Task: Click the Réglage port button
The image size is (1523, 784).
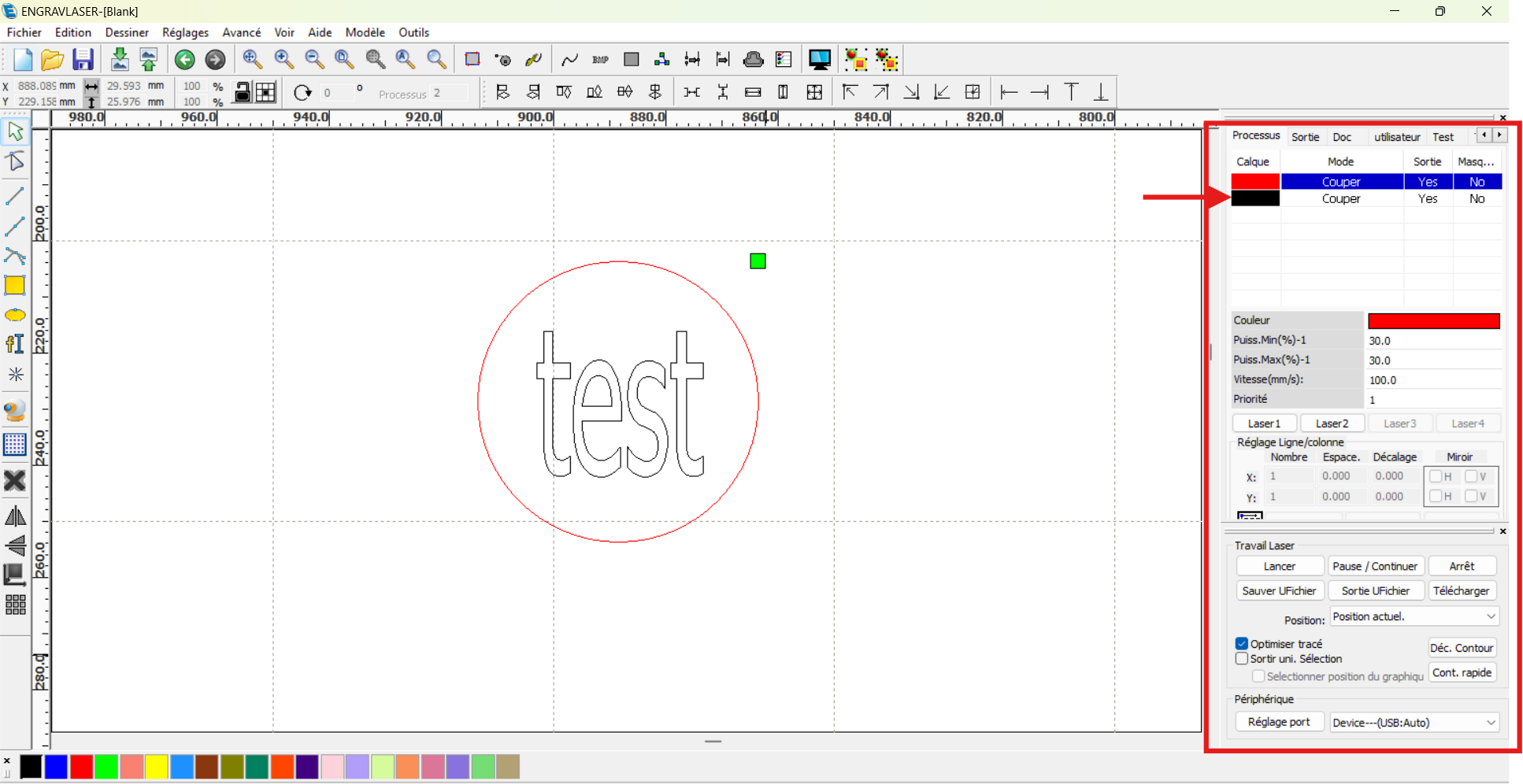Action: (1280, 722)
